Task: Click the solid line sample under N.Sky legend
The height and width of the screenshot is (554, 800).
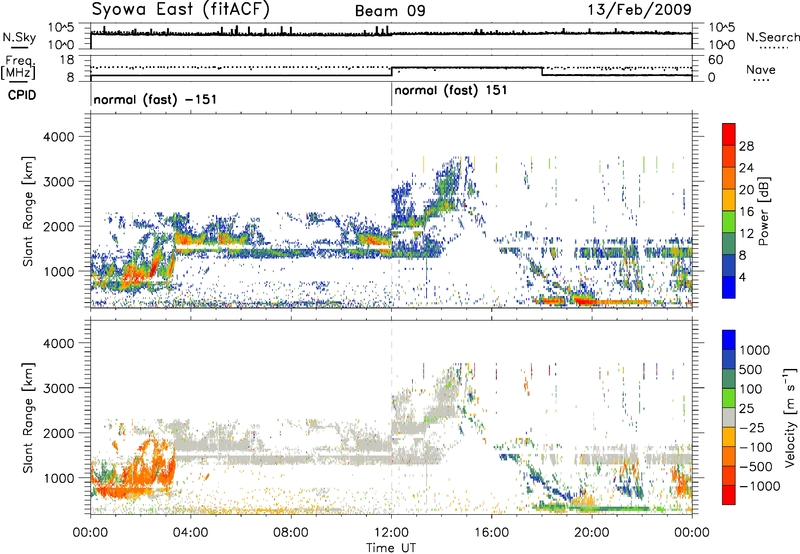Action: point(20,47)
